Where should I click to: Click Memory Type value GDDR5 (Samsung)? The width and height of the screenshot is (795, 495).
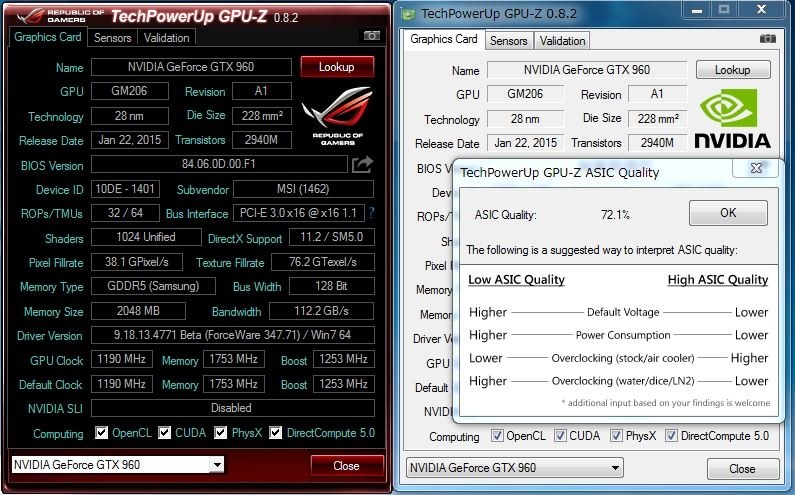point(153,286)
